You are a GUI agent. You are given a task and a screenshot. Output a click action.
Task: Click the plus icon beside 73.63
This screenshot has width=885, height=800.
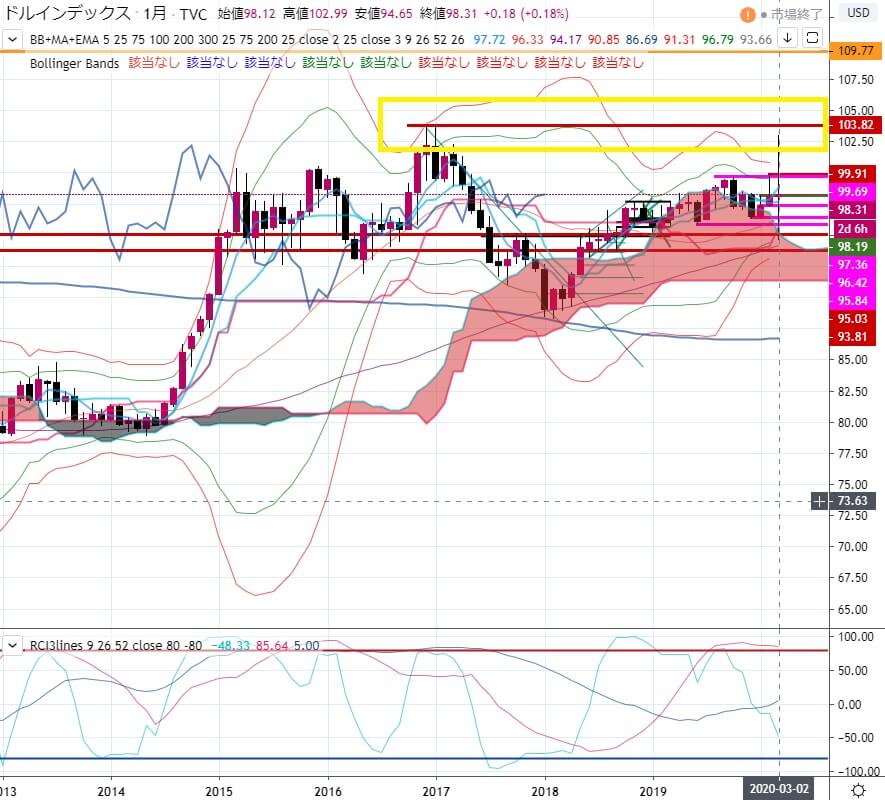(819, 501)
